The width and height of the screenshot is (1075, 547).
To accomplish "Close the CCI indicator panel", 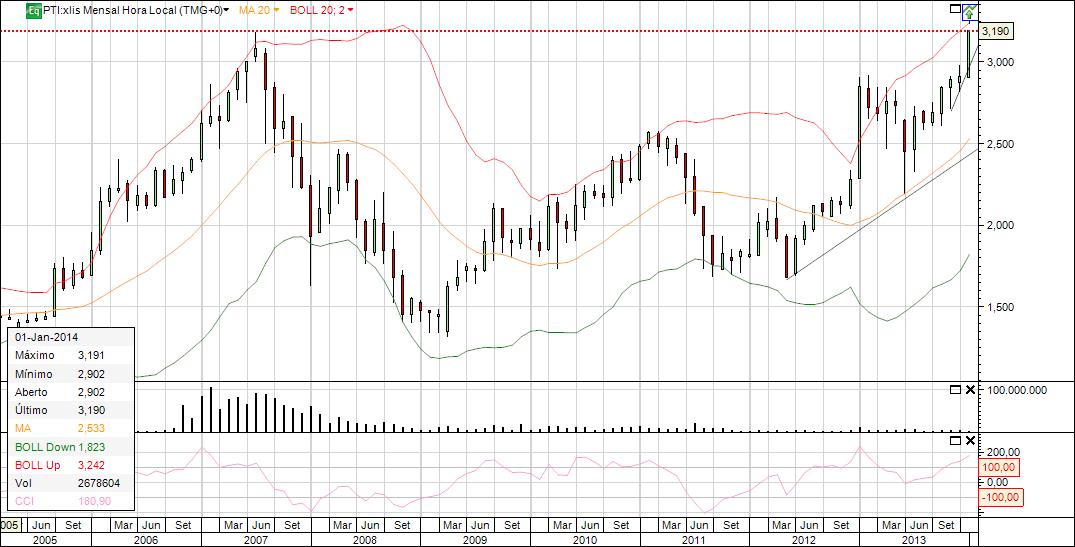I will (x=970, y=439).
